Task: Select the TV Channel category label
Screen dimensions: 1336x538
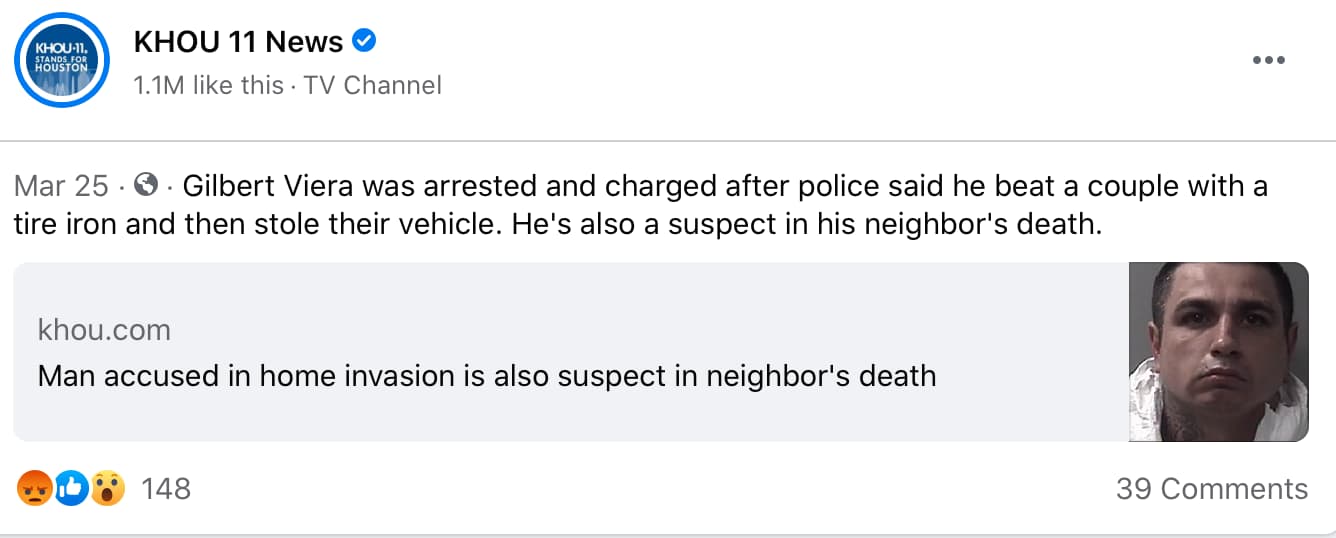Action: tap(372, 86)
